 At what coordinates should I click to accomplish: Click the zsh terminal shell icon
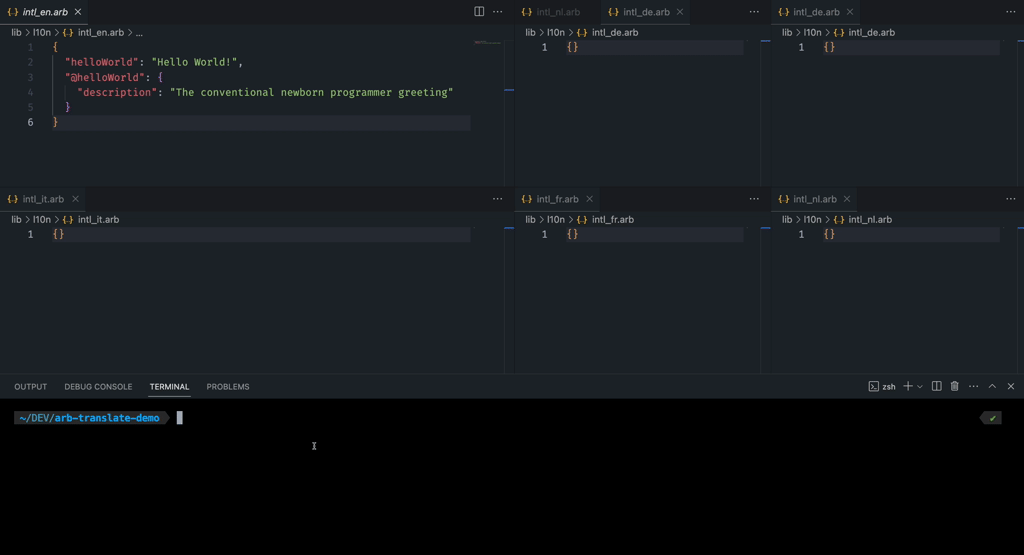coord(873,387)
